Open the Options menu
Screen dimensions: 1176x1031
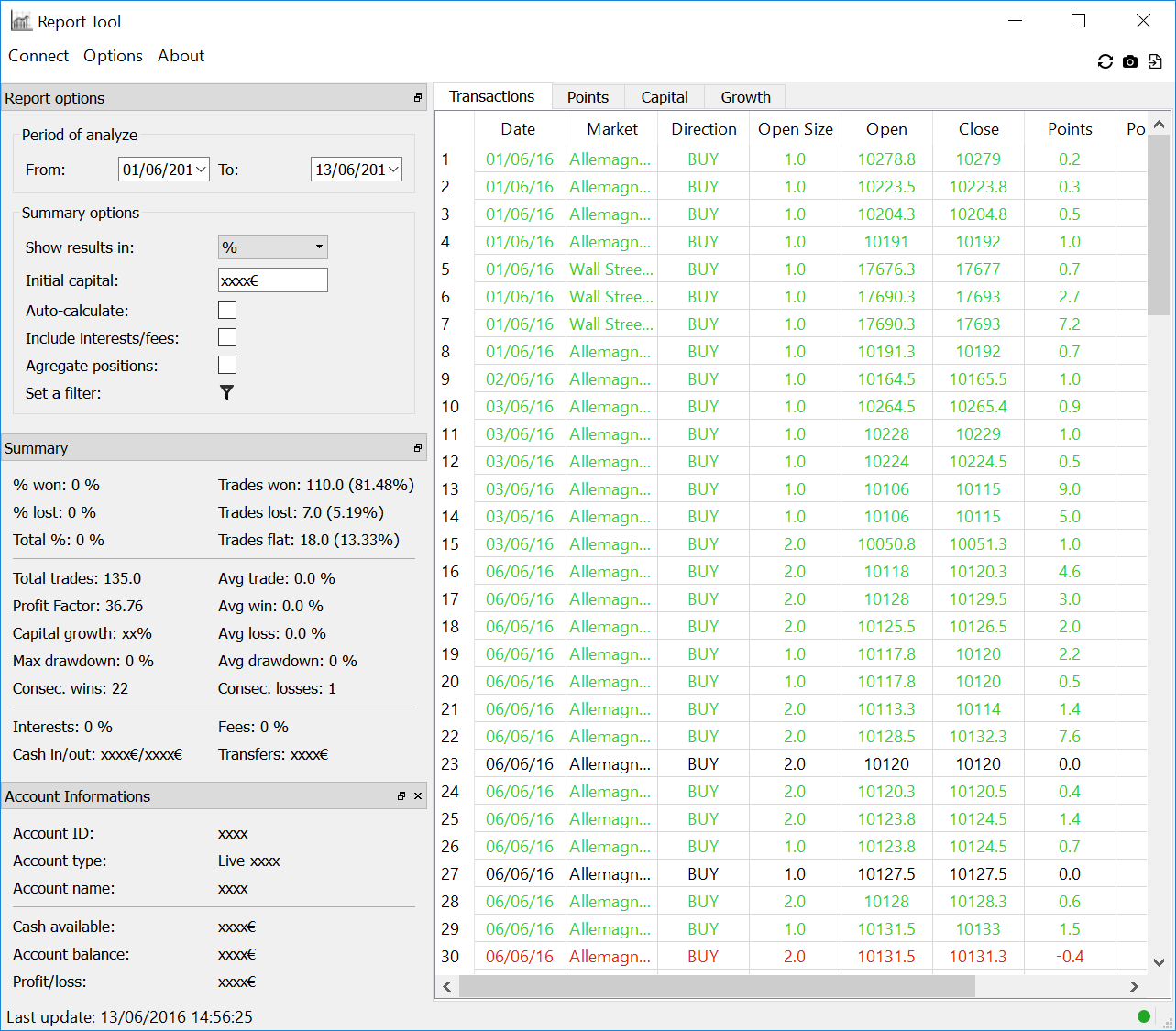113,56
